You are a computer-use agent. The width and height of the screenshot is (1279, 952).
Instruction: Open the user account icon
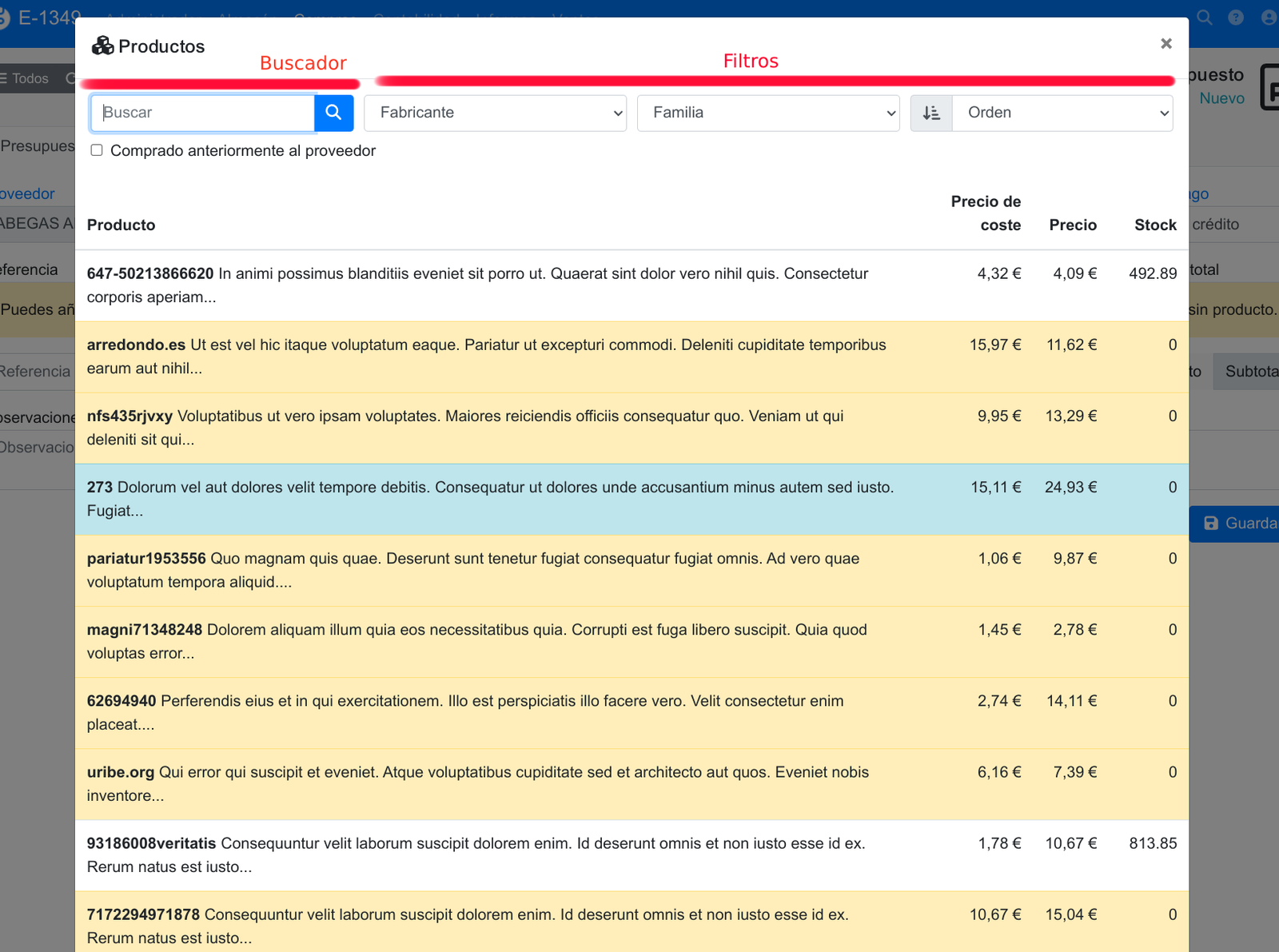click(x=1269, y=17)
